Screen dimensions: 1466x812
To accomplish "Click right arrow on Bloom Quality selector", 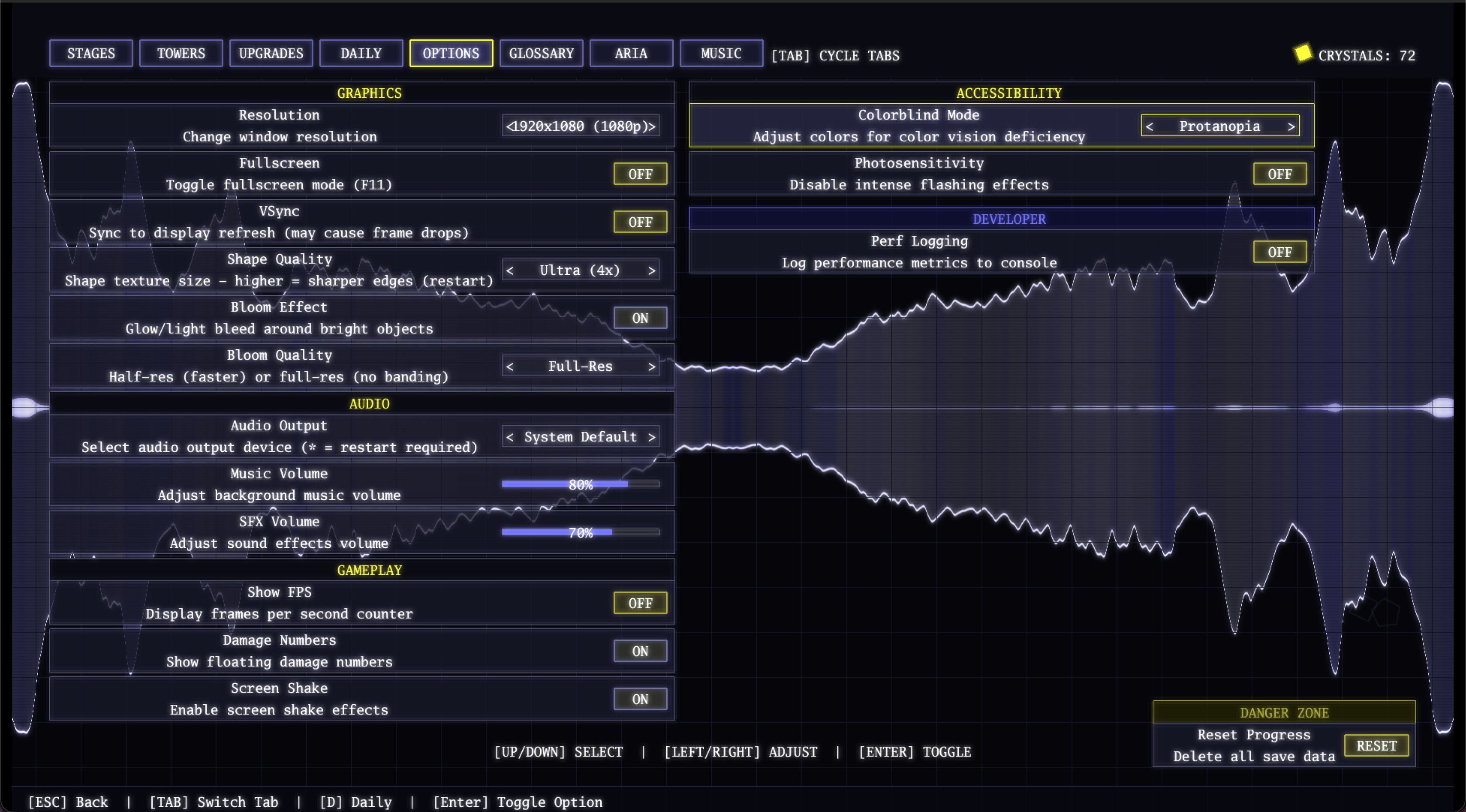I will pyautogui.click(x=651, y=367).
